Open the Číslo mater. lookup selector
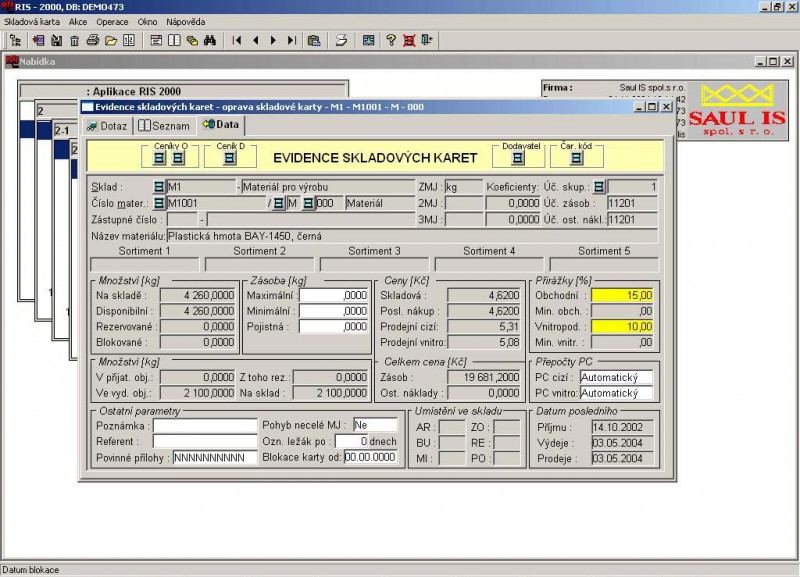 click(158, 204)
